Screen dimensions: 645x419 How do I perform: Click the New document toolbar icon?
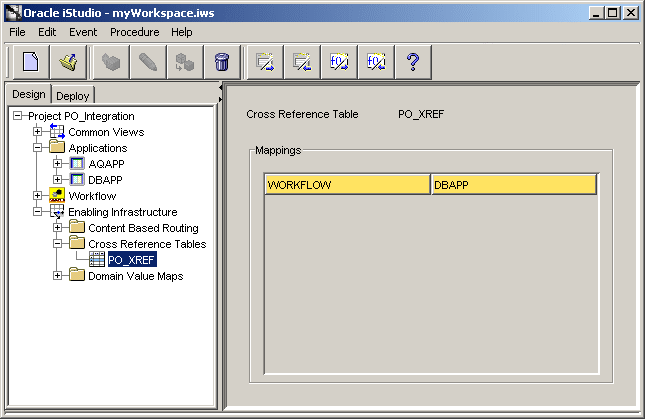pyautogui.click(x=31, y=62)
